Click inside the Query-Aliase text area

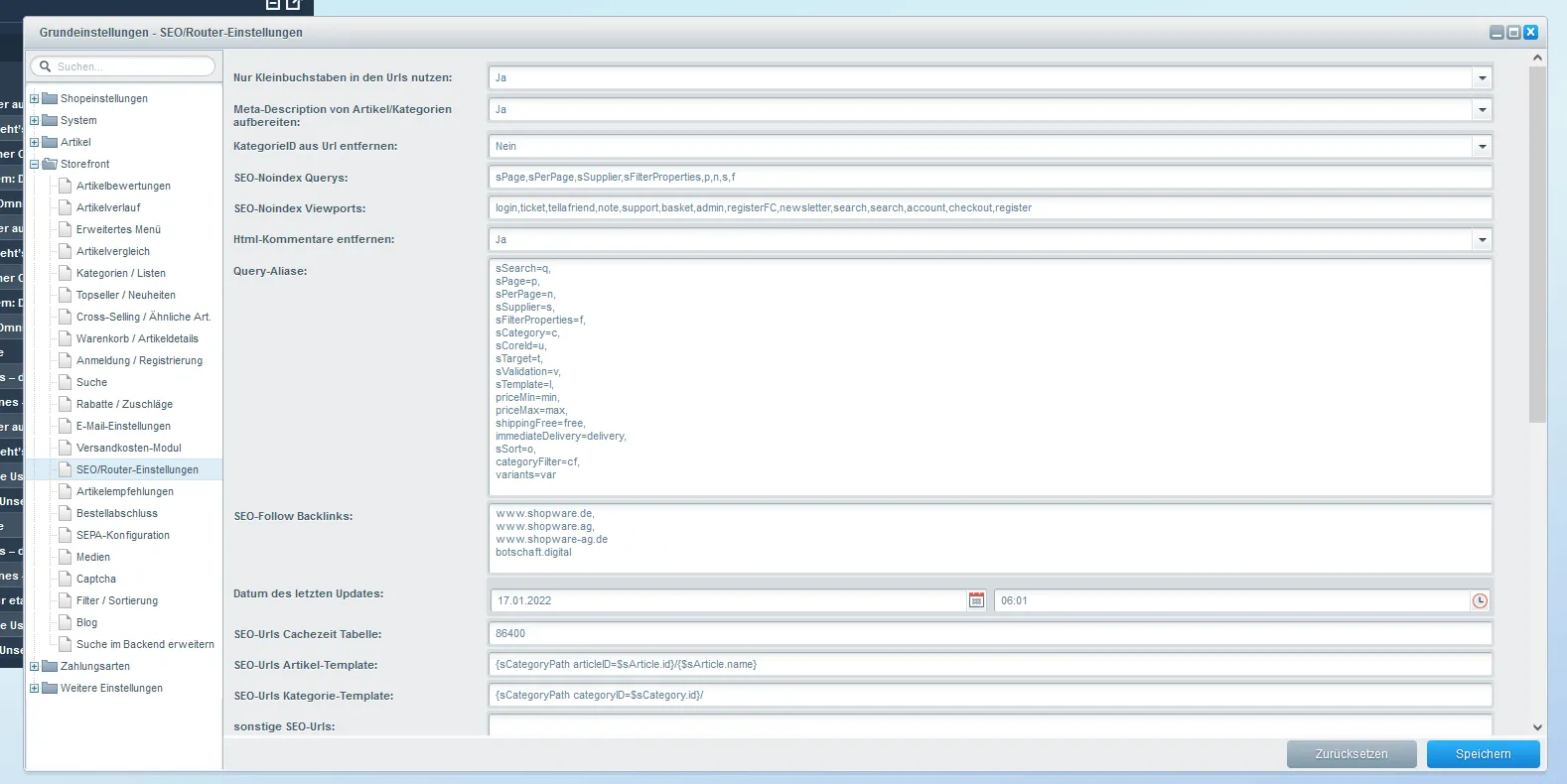(x=990, y=377)
